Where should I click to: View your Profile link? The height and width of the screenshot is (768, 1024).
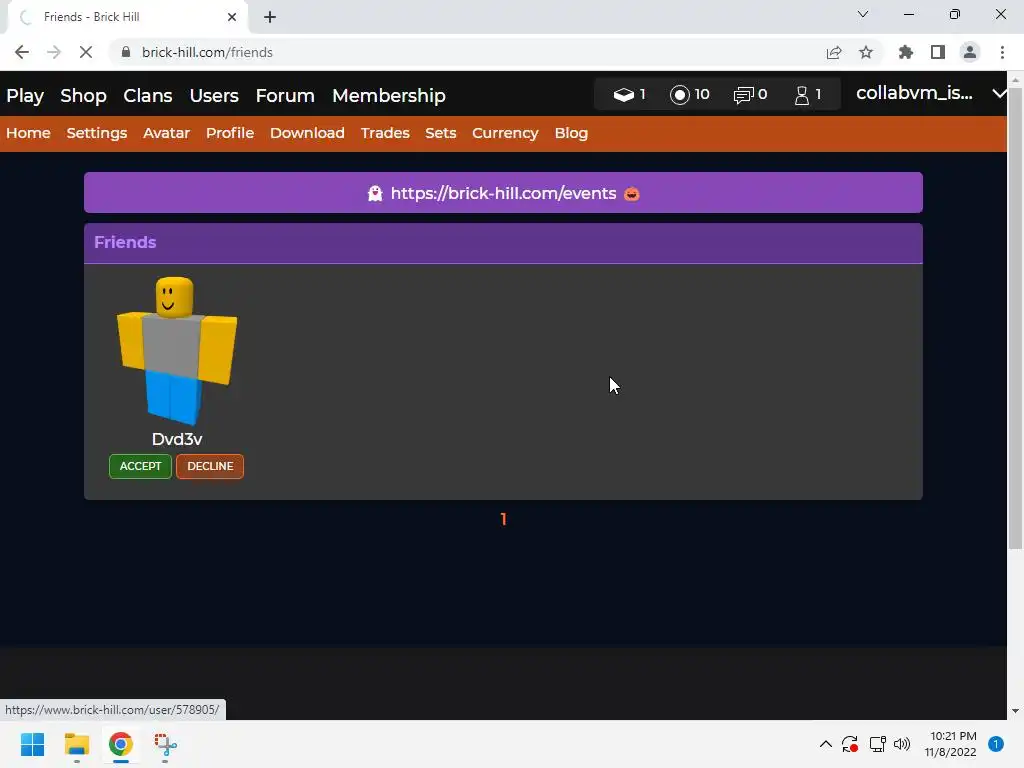[230, 133]
